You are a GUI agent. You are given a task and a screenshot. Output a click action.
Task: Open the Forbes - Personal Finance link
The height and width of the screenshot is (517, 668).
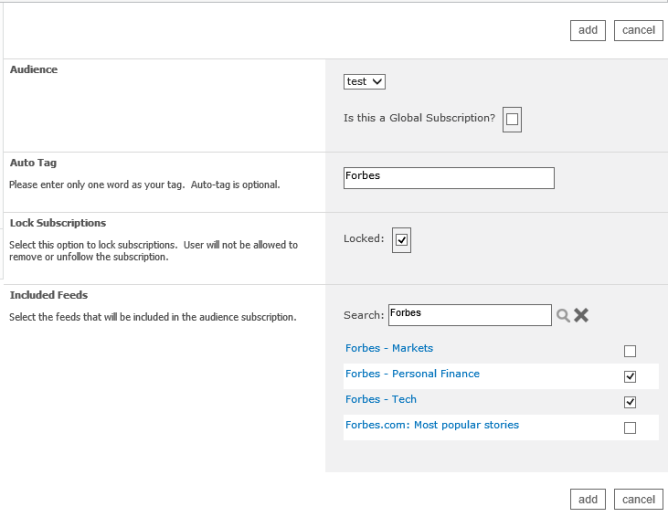click(412, 374)
